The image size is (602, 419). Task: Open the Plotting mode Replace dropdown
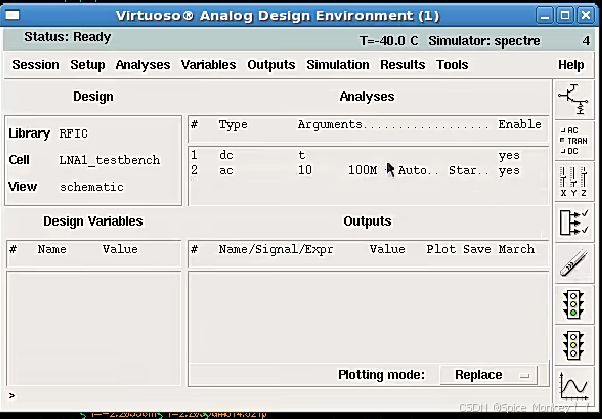tap(488, 374)
